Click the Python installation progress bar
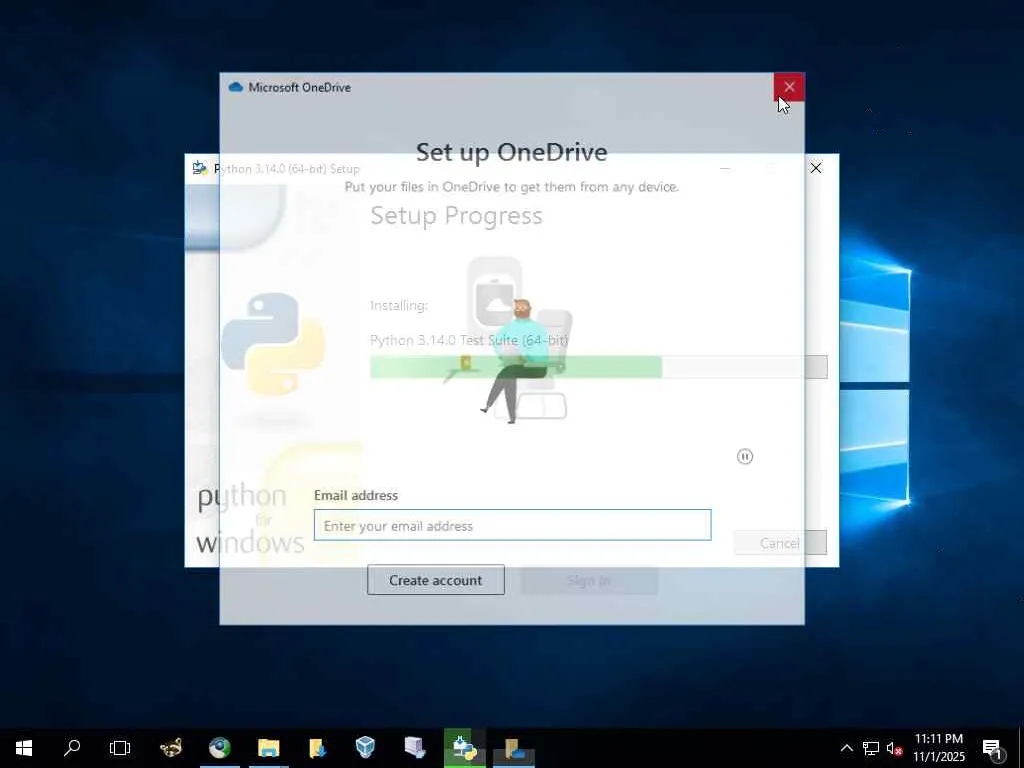Screen dimensions: 1024x768 click(x=598, y=367)
